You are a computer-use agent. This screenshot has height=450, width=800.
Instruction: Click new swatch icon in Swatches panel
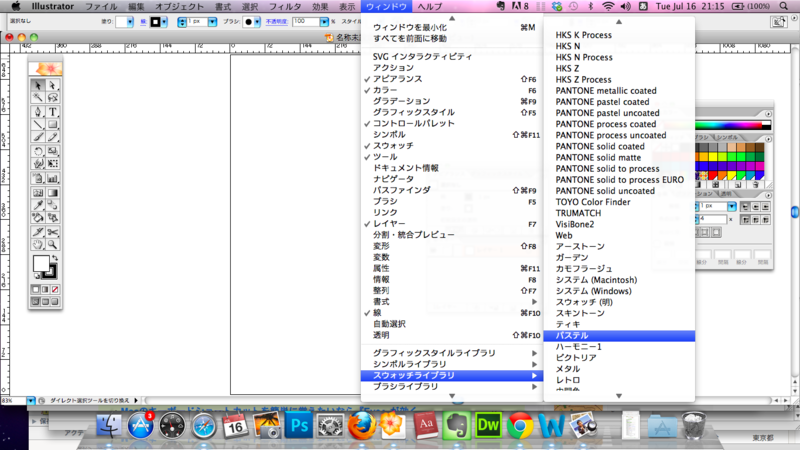738,184
